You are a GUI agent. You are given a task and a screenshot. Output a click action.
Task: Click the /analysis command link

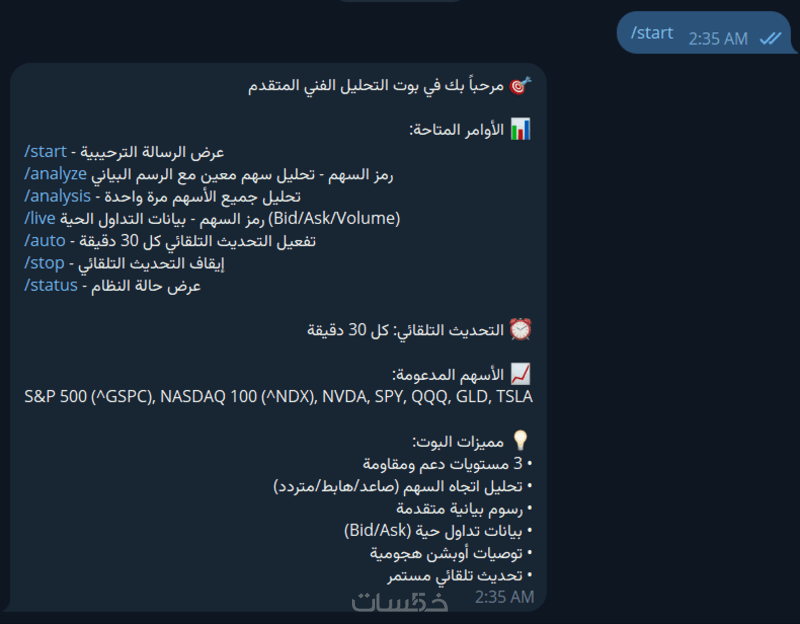coord(57,196)
